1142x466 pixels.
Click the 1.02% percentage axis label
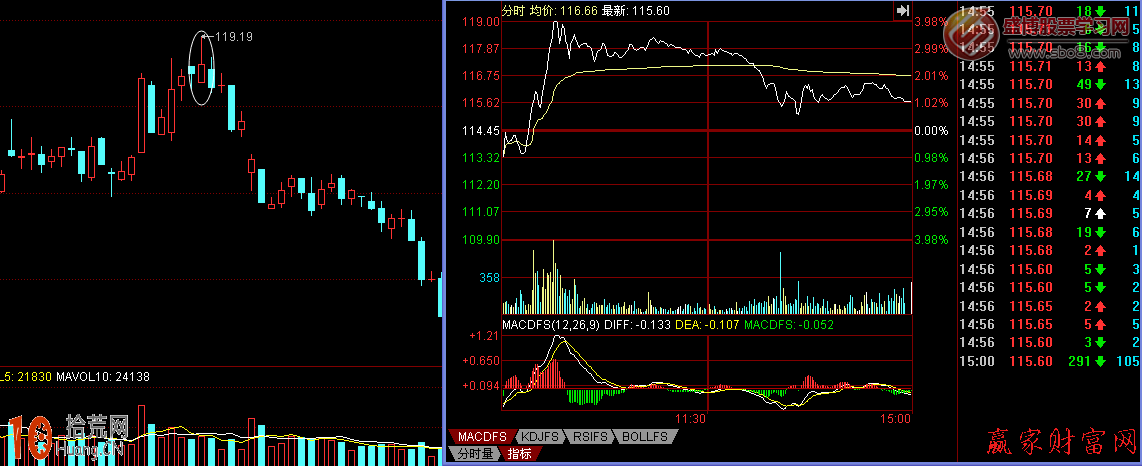(933, 103)
